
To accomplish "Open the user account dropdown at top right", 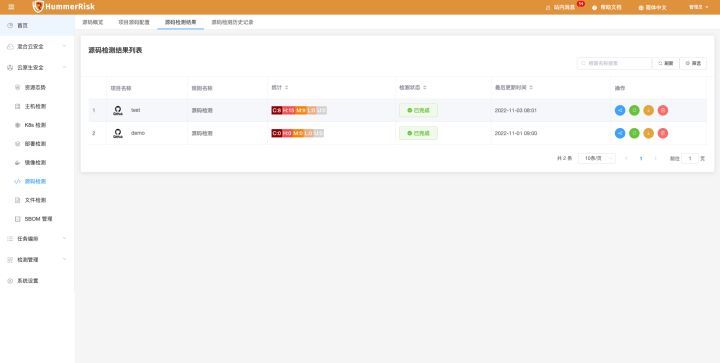I will 698,7.
